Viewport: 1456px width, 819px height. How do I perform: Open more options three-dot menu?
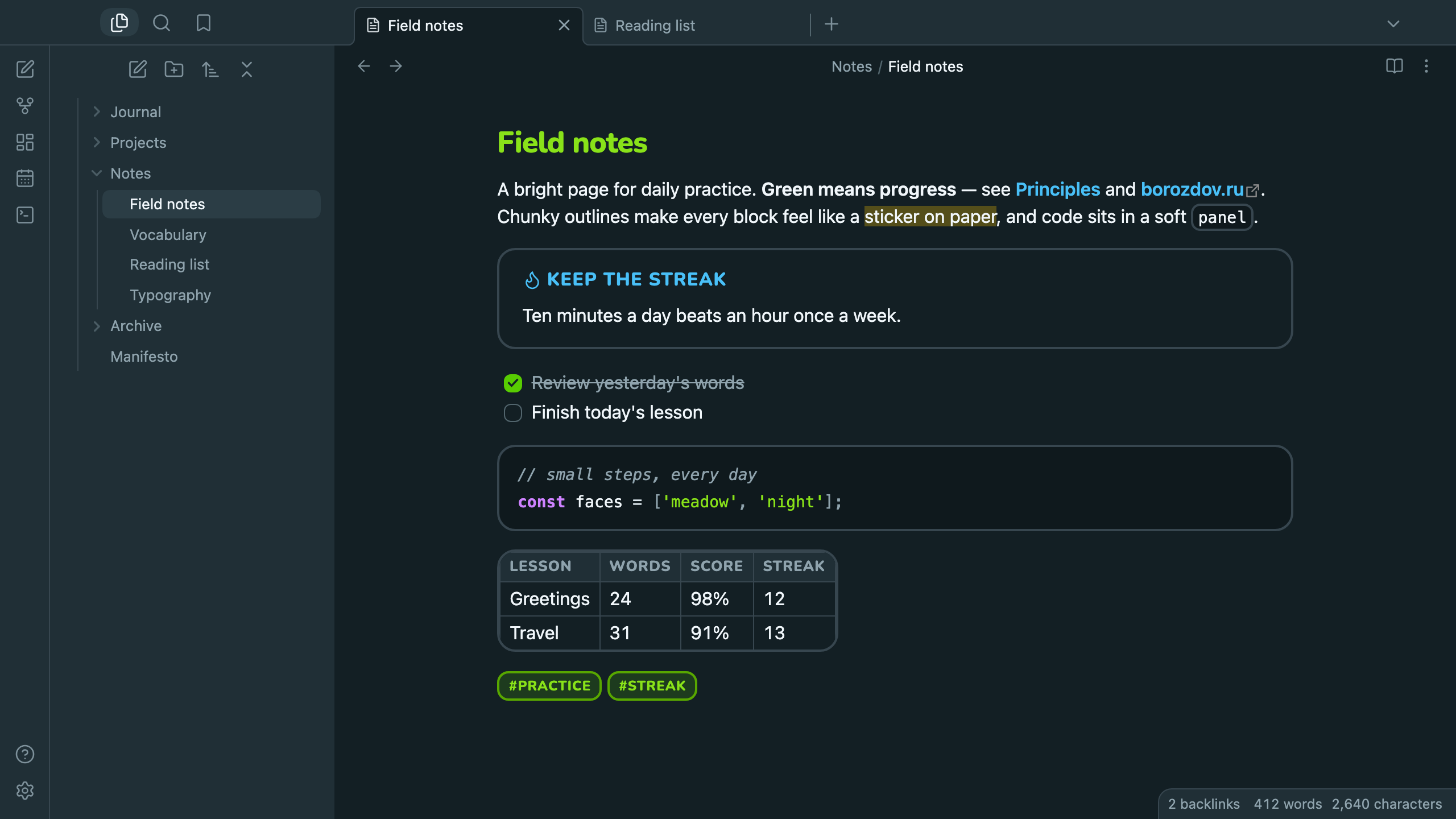(1426, 66)
